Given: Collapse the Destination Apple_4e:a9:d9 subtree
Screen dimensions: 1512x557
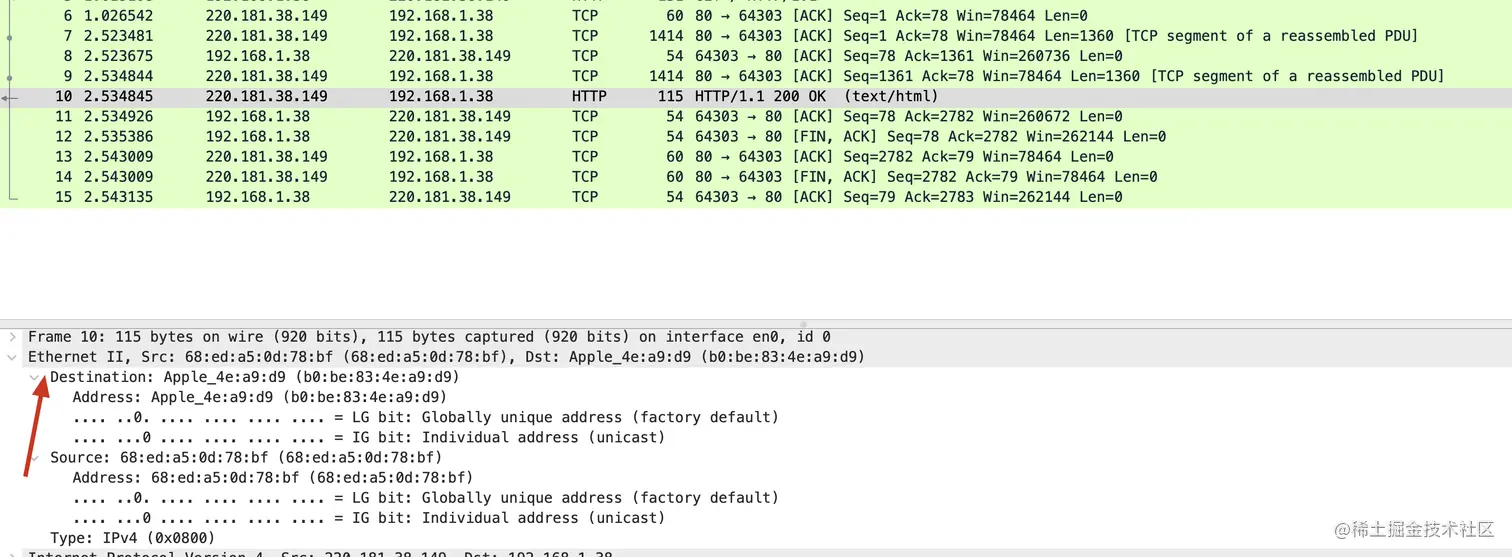Looking at the screenshot, I should point(35,377).
